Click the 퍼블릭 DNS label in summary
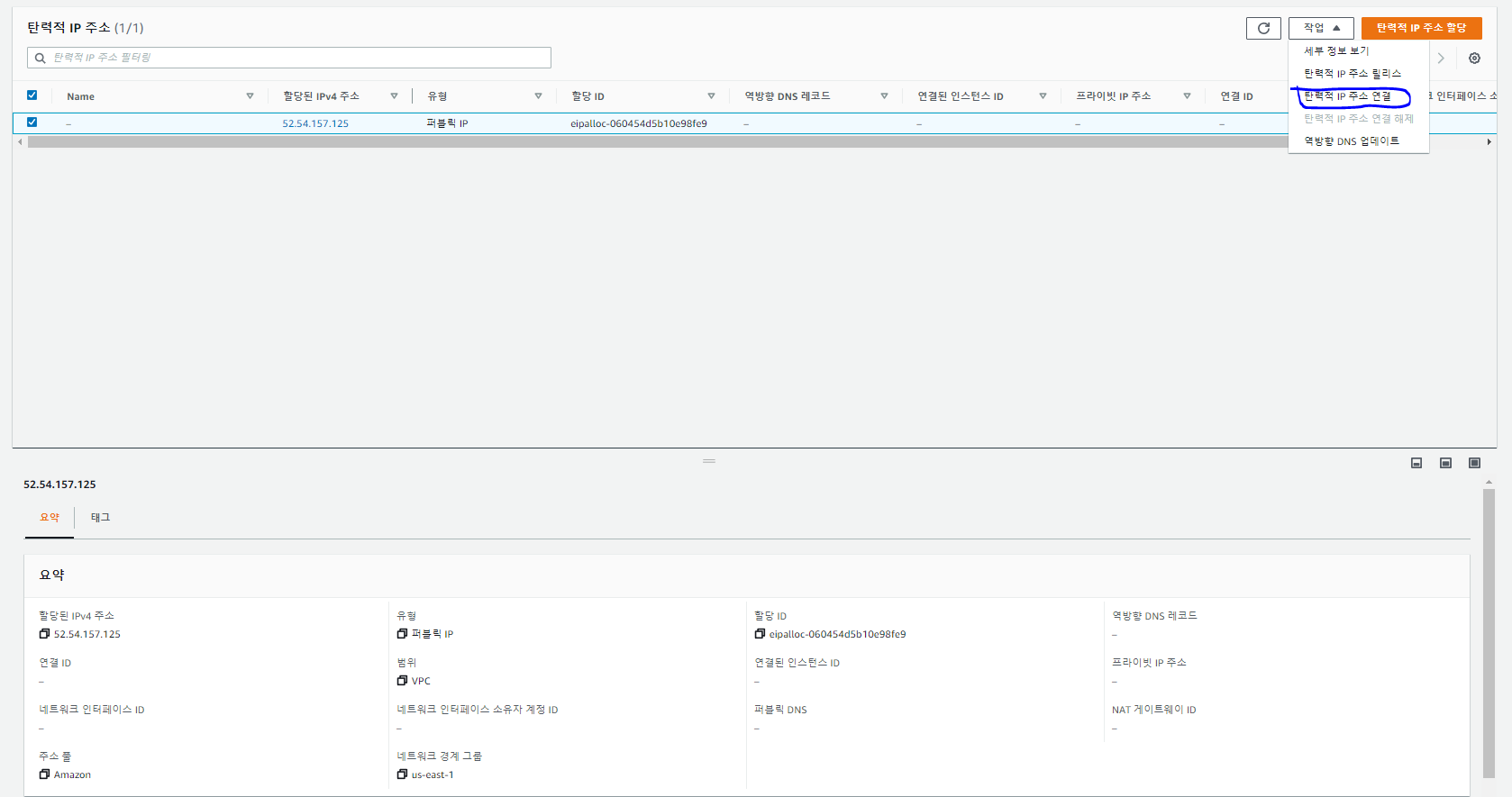The height and width of the screenshot is (797, 1512). pyautogui.click(x=780, y=710)
